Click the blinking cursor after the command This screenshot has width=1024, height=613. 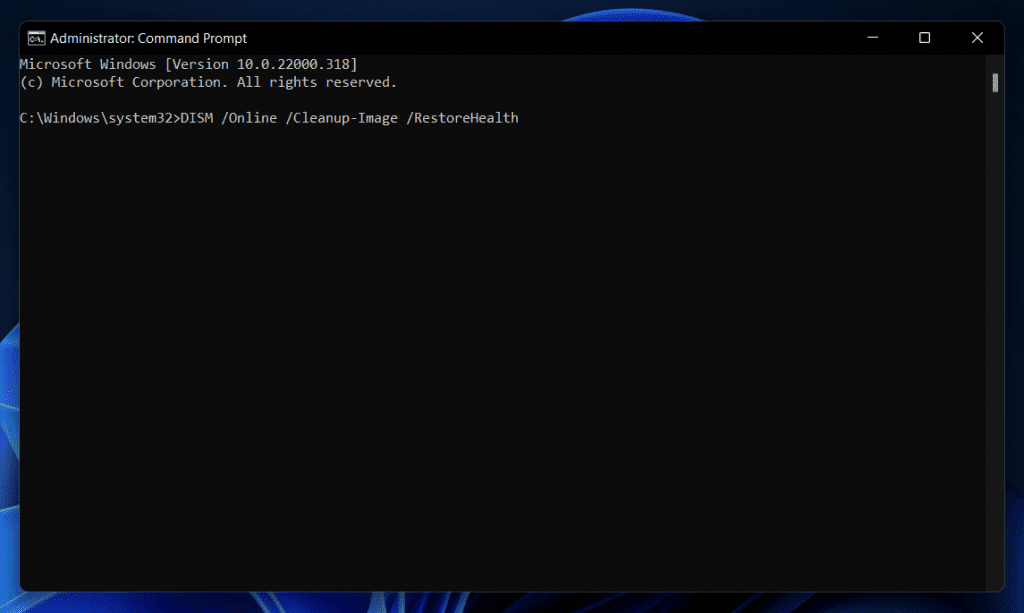pos(528,118)
